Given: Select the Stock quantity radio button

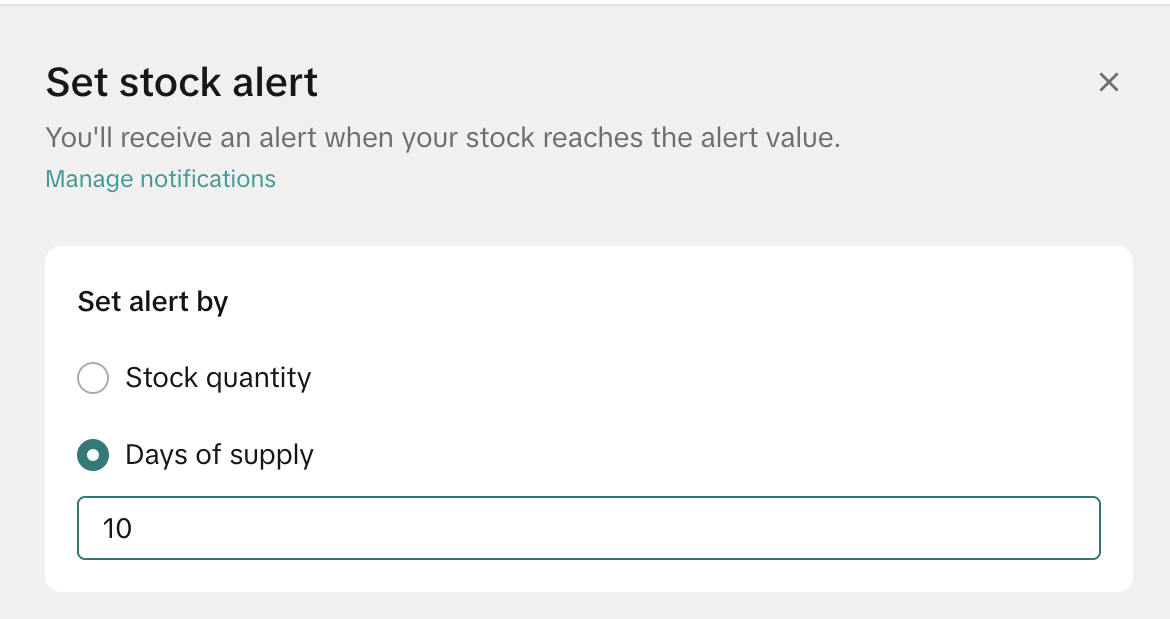Looking at the screenshot, I should click(x=93, y=378).
